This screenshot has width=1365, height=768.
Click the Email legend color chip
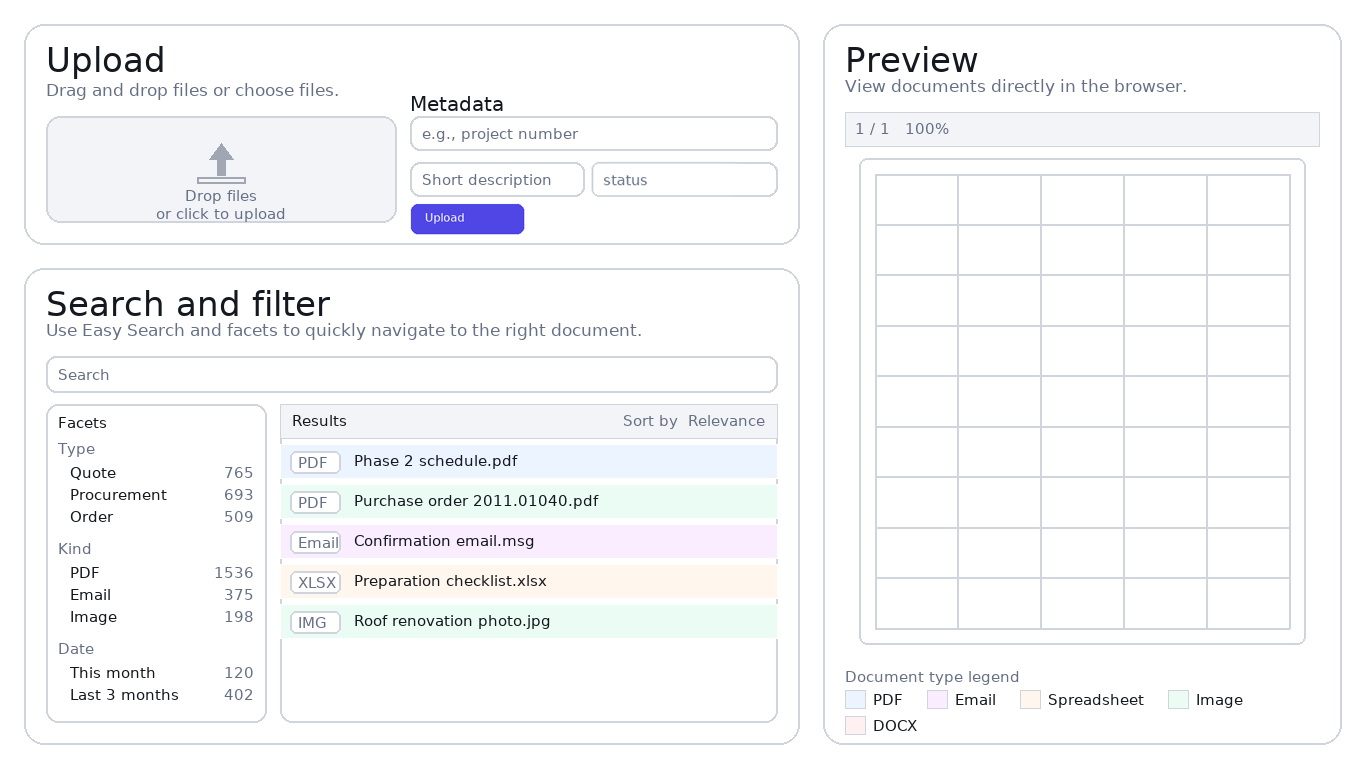[x=936, y=699]
